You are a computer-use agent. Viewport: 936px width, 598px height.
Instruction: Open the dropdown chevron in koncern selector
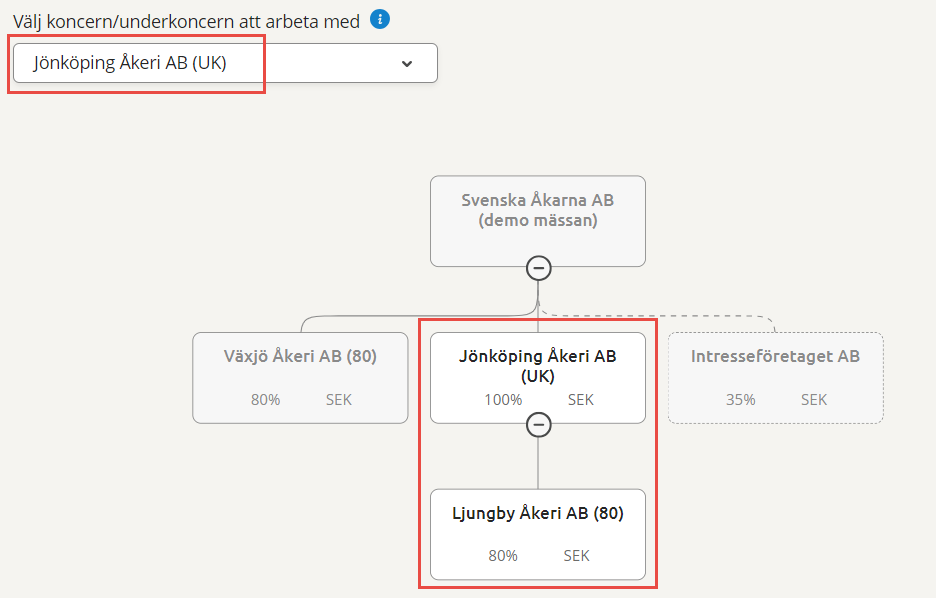pyautogui.click(x=407, y=63)
